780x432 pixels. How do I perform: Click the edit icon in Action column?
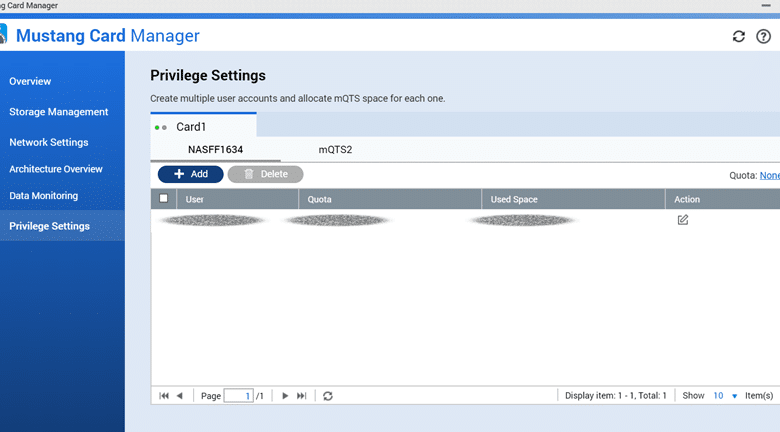pyautogui.click(x=683, y=219)
